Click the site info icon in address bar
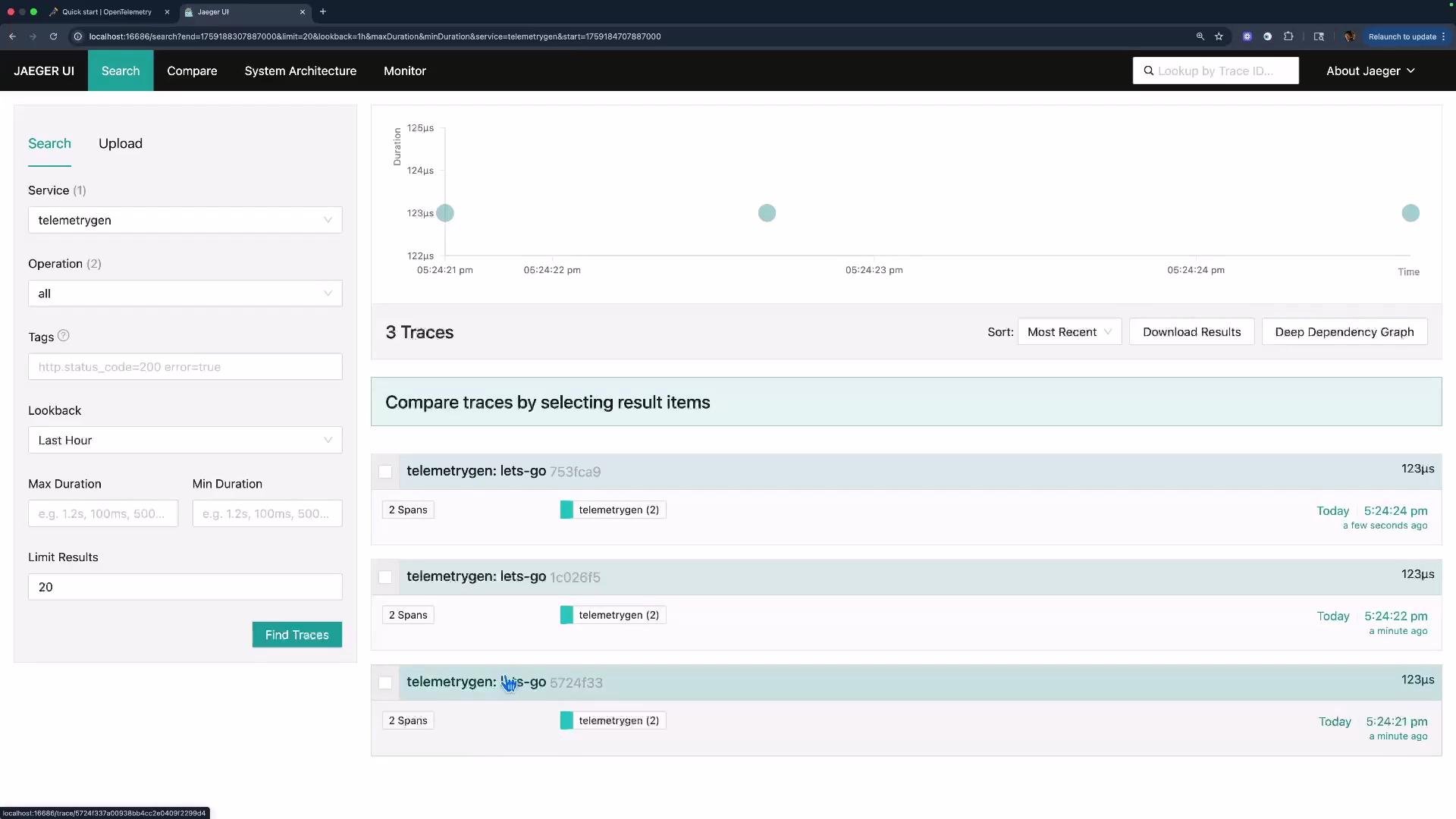 click(77, 36)
